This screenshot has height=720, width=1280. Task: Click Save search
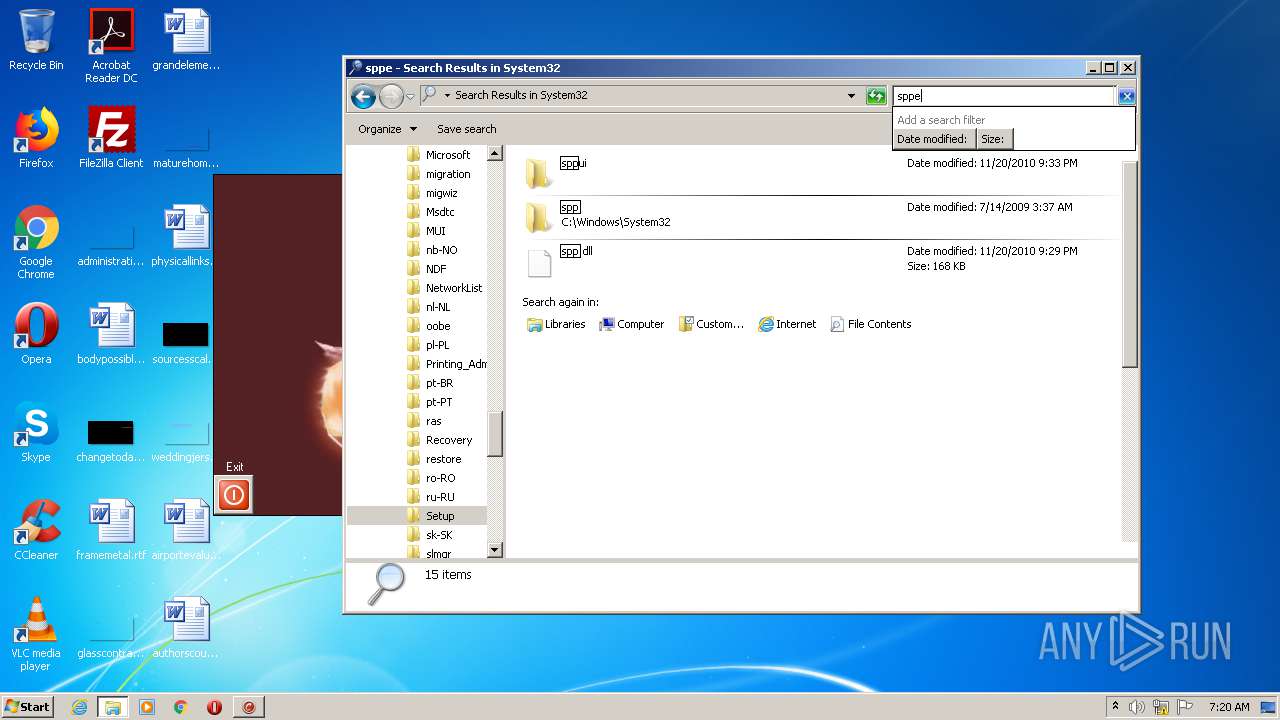tap(466, 129)
